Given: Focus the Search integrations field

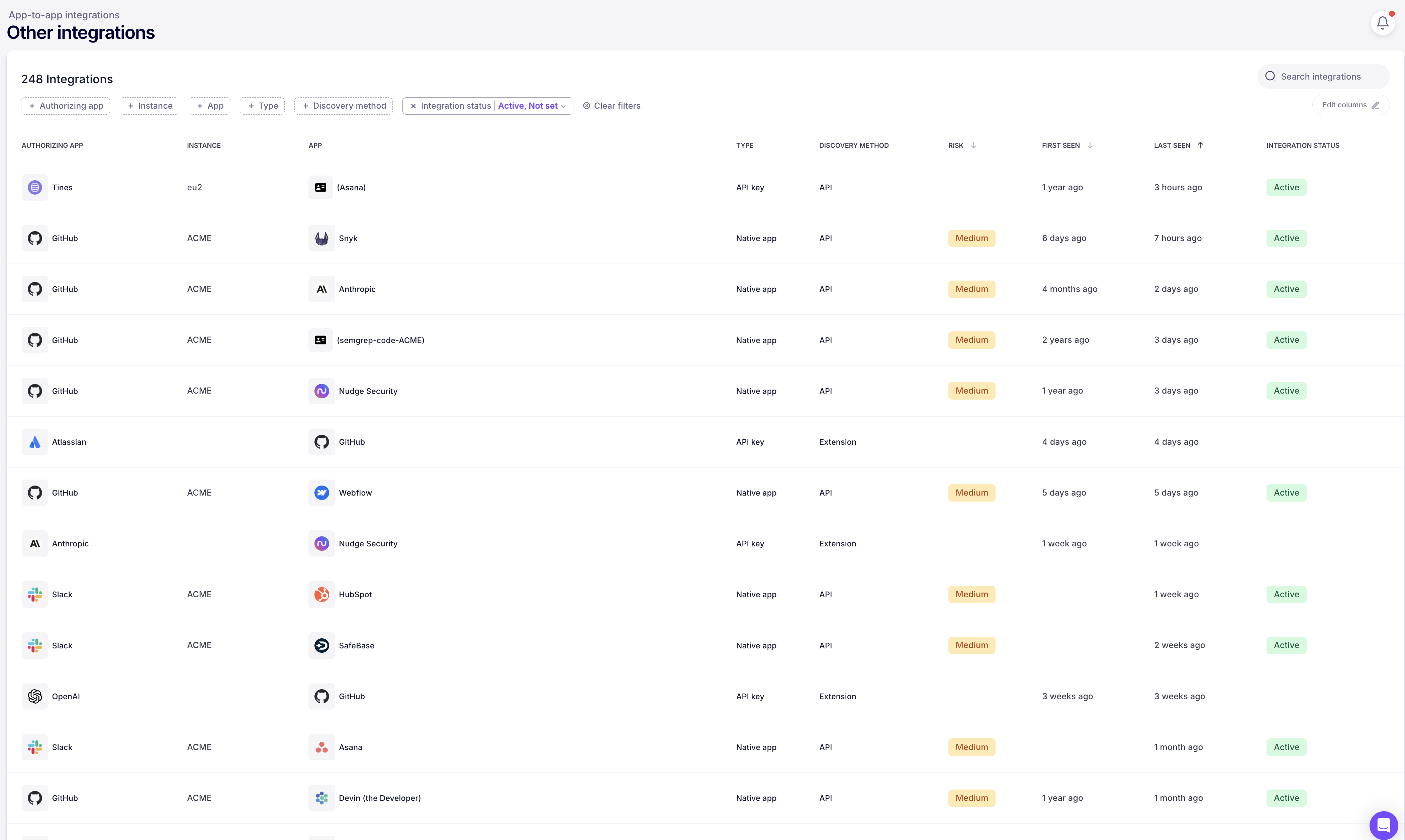Looking at the screenshot, I should tap(1323, 77).
